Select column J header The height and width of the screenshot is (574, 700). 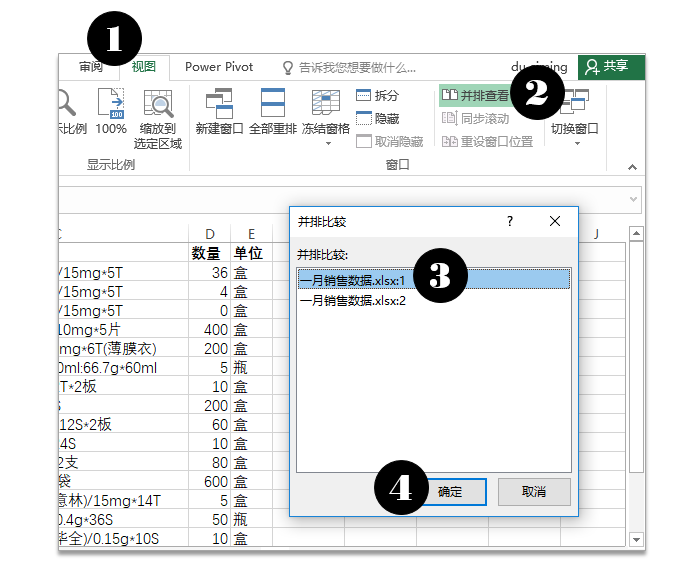click(x=596, y=234)
